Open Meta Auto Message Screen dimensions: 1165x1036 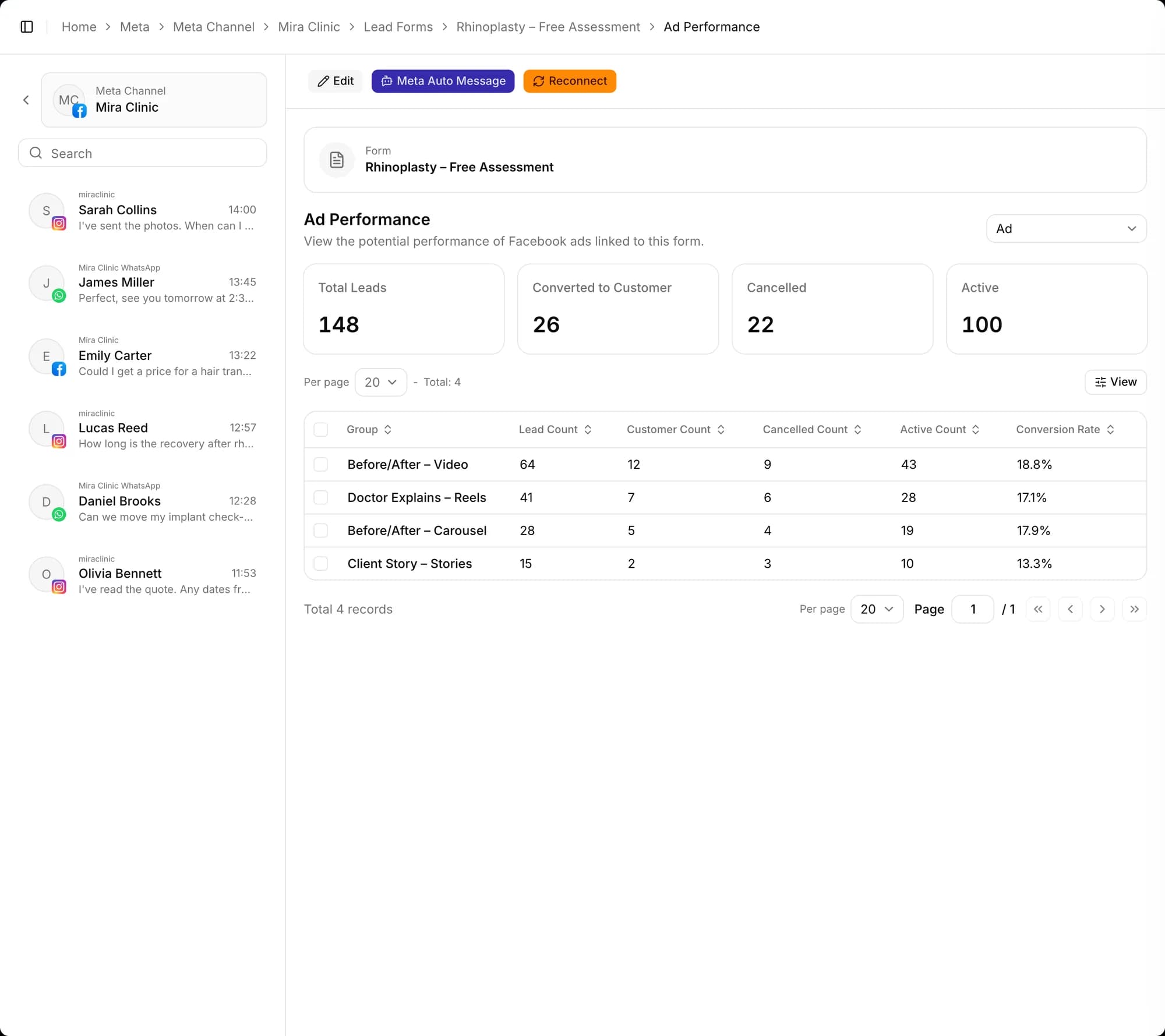click(x=443, y=81)
